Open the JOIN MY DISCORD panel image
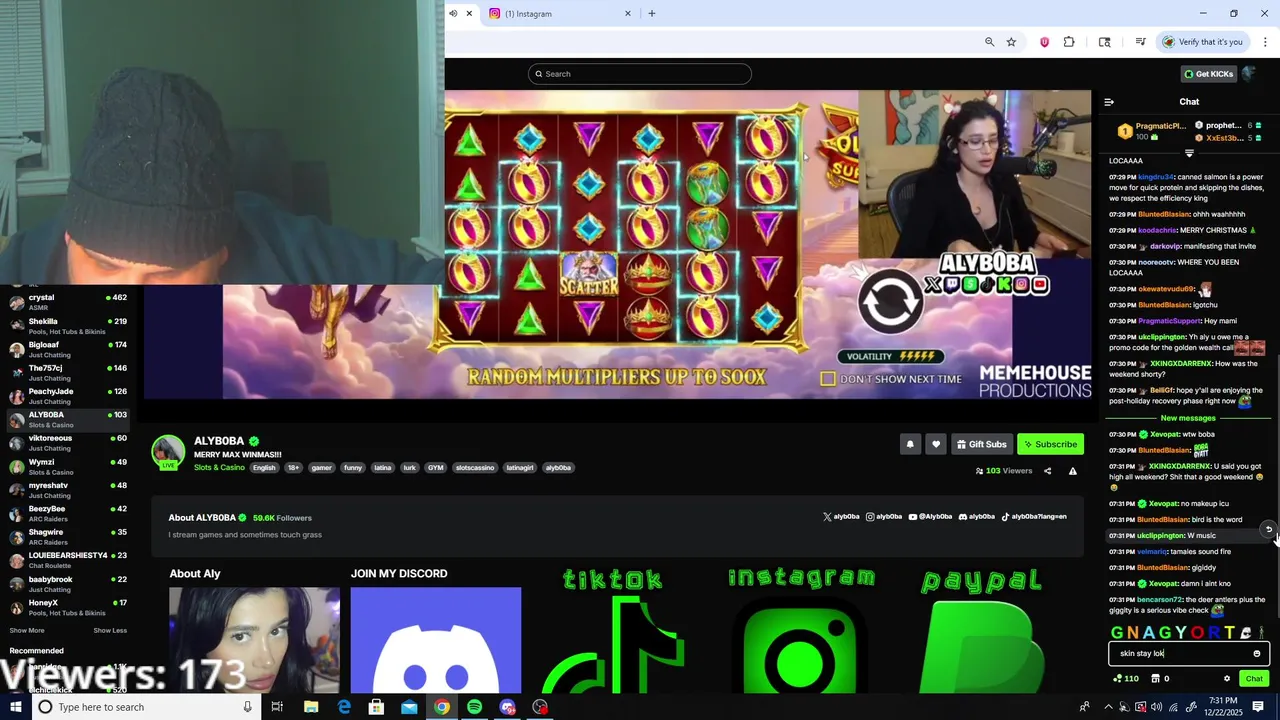This screenshot has width=1280, height=720. pos(436,640)
